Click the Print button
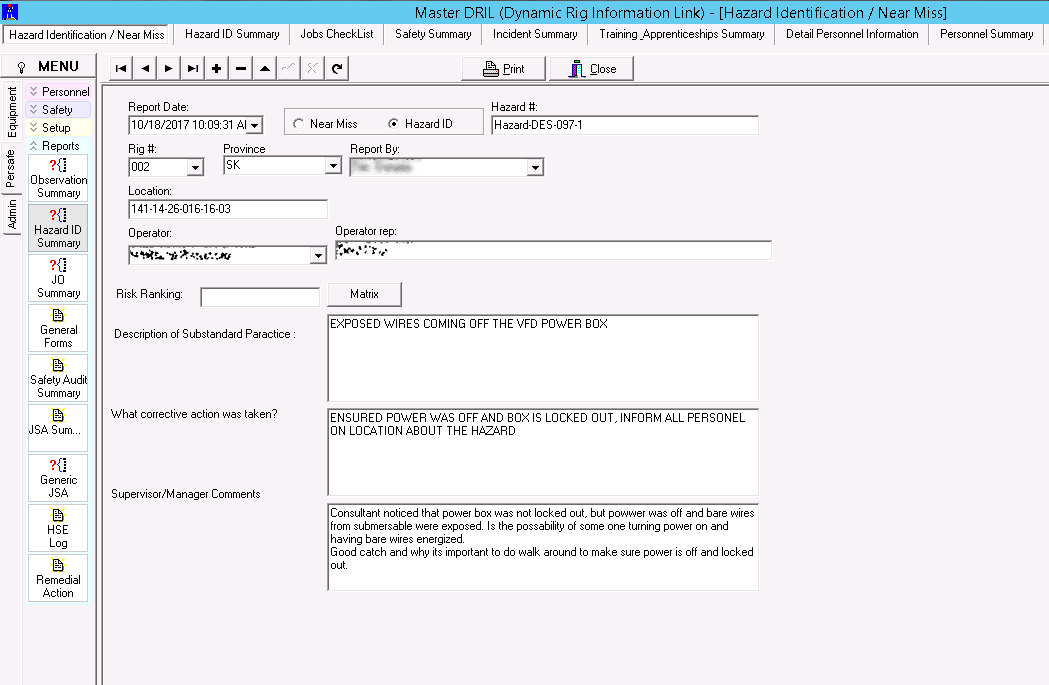The width and height of the screenshot is (1049, 685). 504,69
